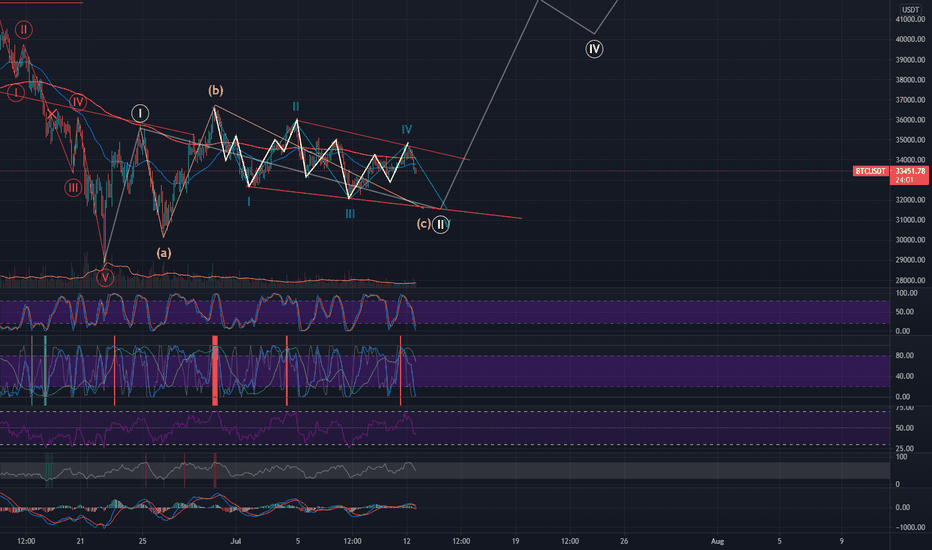Select the red circled IV wave label

click(78, 102)
